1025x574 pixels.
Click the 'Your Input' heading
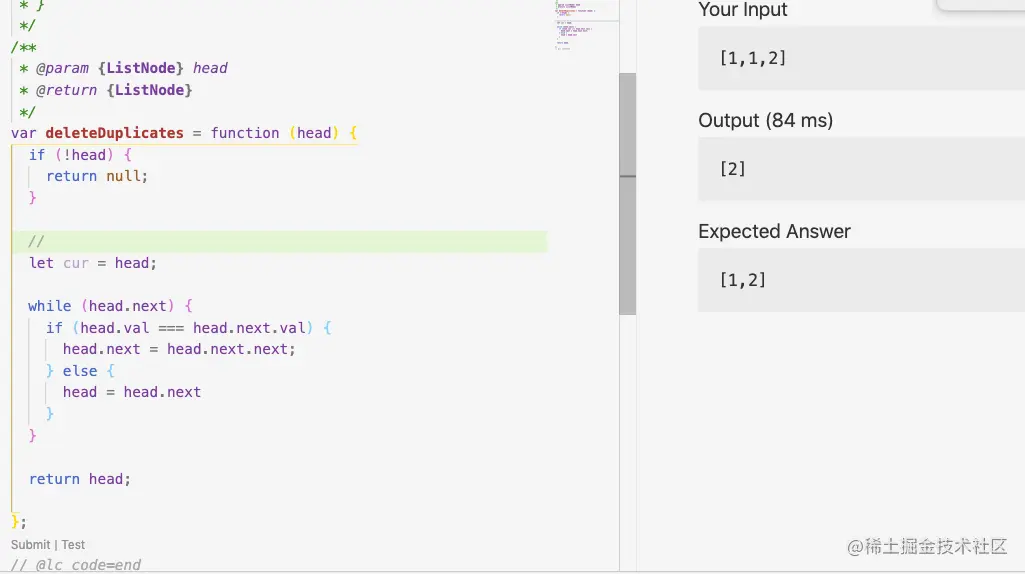[x=743, y=10]
